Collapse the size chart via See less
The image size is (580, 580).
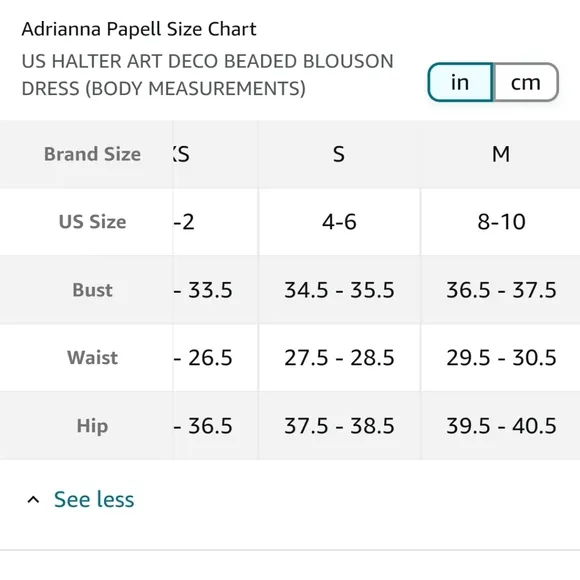coord(94,499)
